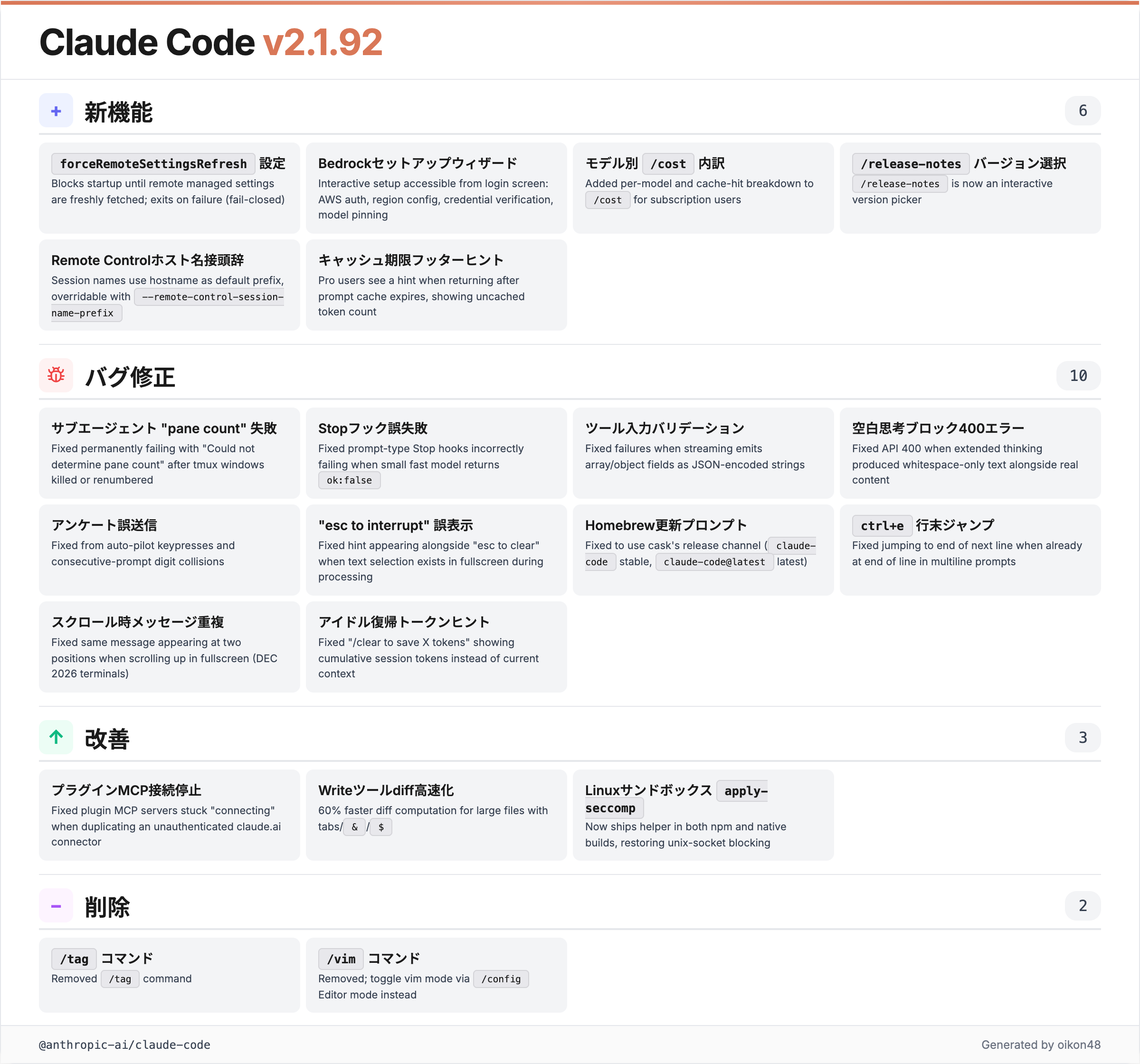Click the ok:false code tag

click(x=349, y=480)
